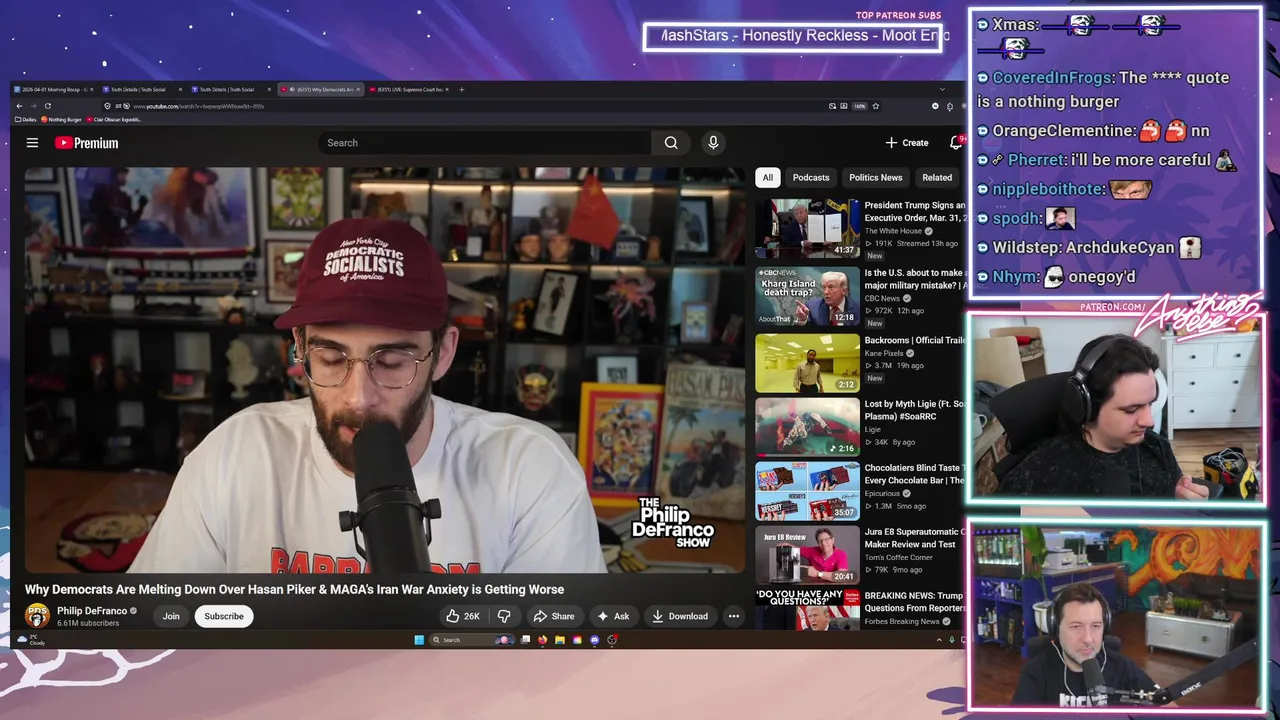Open CBC Kharg Island video thumbnail
This screenshot has width=1280, height=720.
[807, 296]
